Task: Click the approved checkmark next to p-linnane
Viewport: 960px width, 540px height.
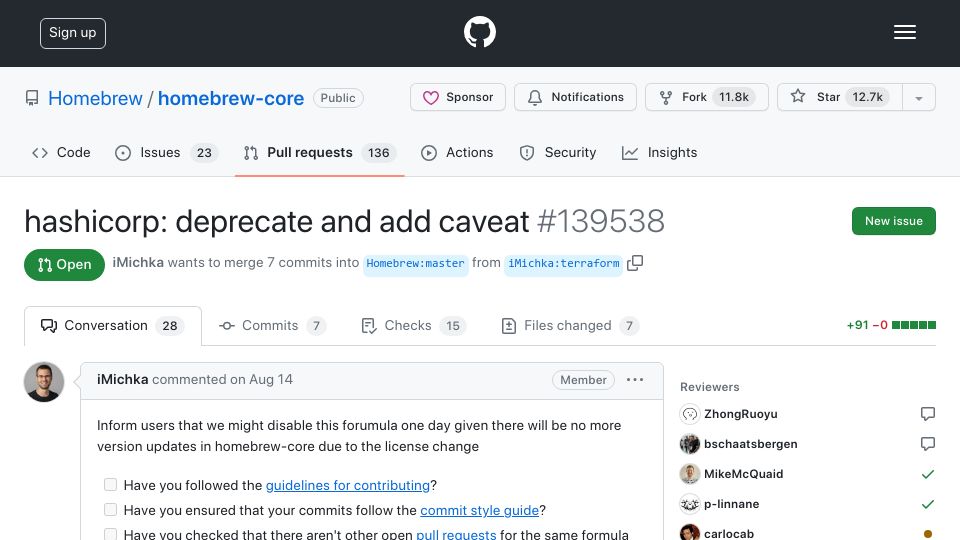Action: point(928,504)
